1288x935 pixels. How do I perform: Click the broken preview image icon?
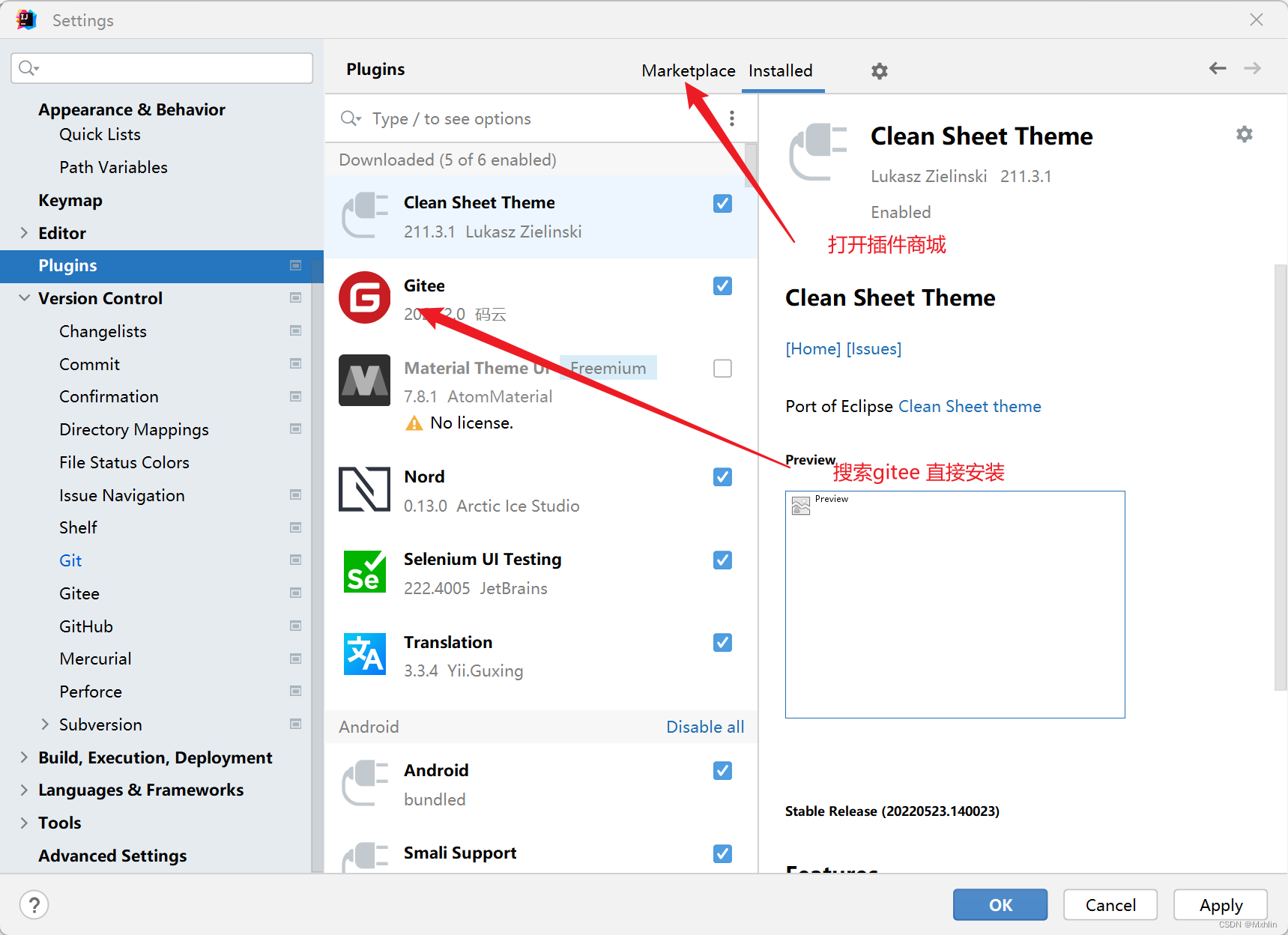801,506
